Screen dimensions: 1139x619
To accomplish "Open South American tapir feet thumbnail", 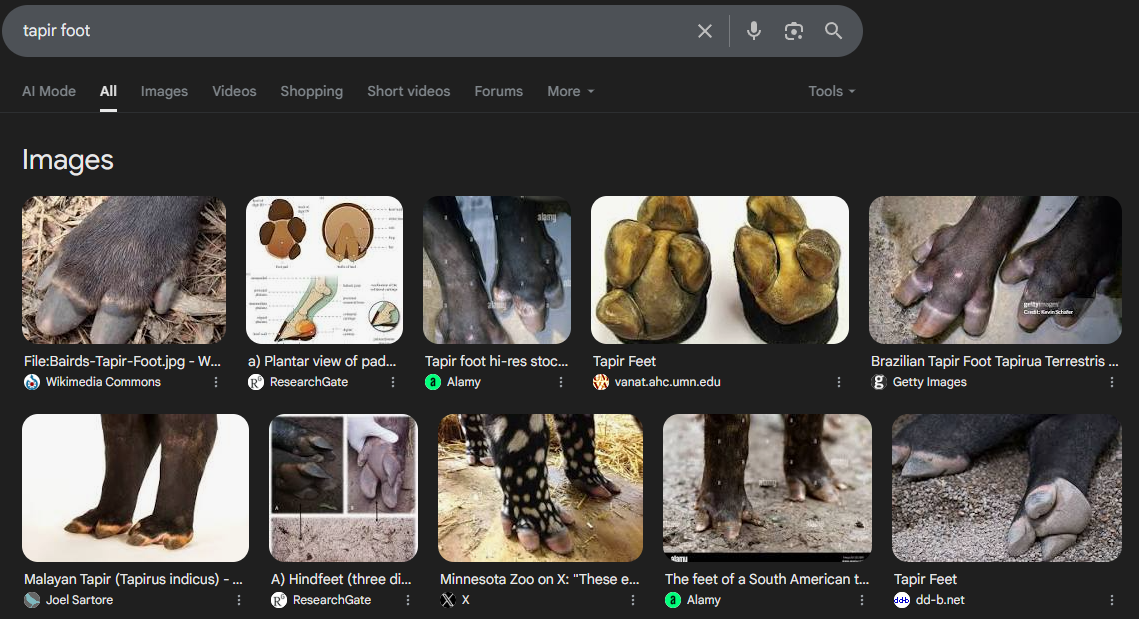I will coord(767,487).
